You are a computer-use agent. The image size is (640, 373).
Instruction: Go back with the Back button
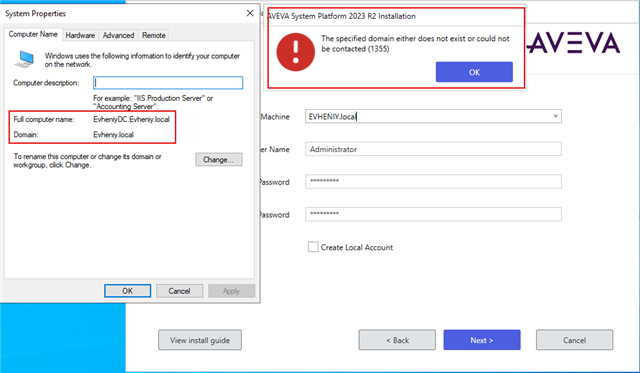click(397, 340)
